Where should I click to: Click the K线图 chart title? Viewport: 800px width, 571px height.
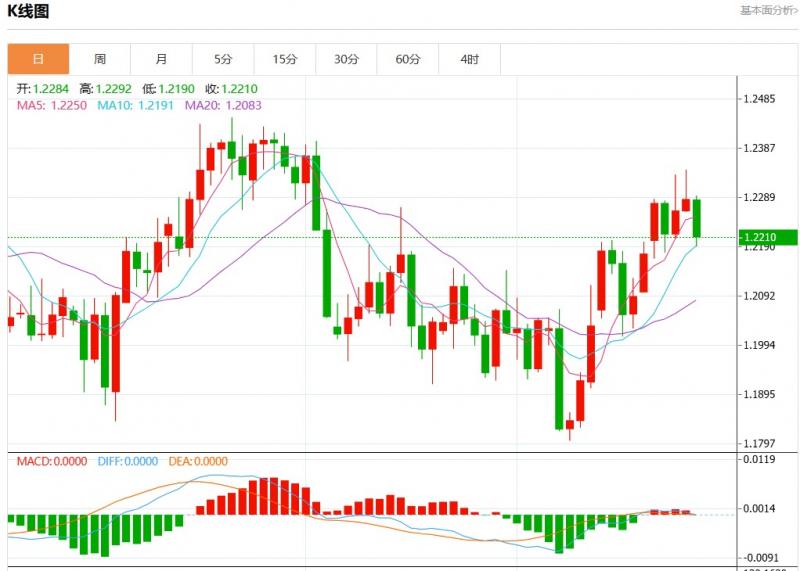coord(28,12)
